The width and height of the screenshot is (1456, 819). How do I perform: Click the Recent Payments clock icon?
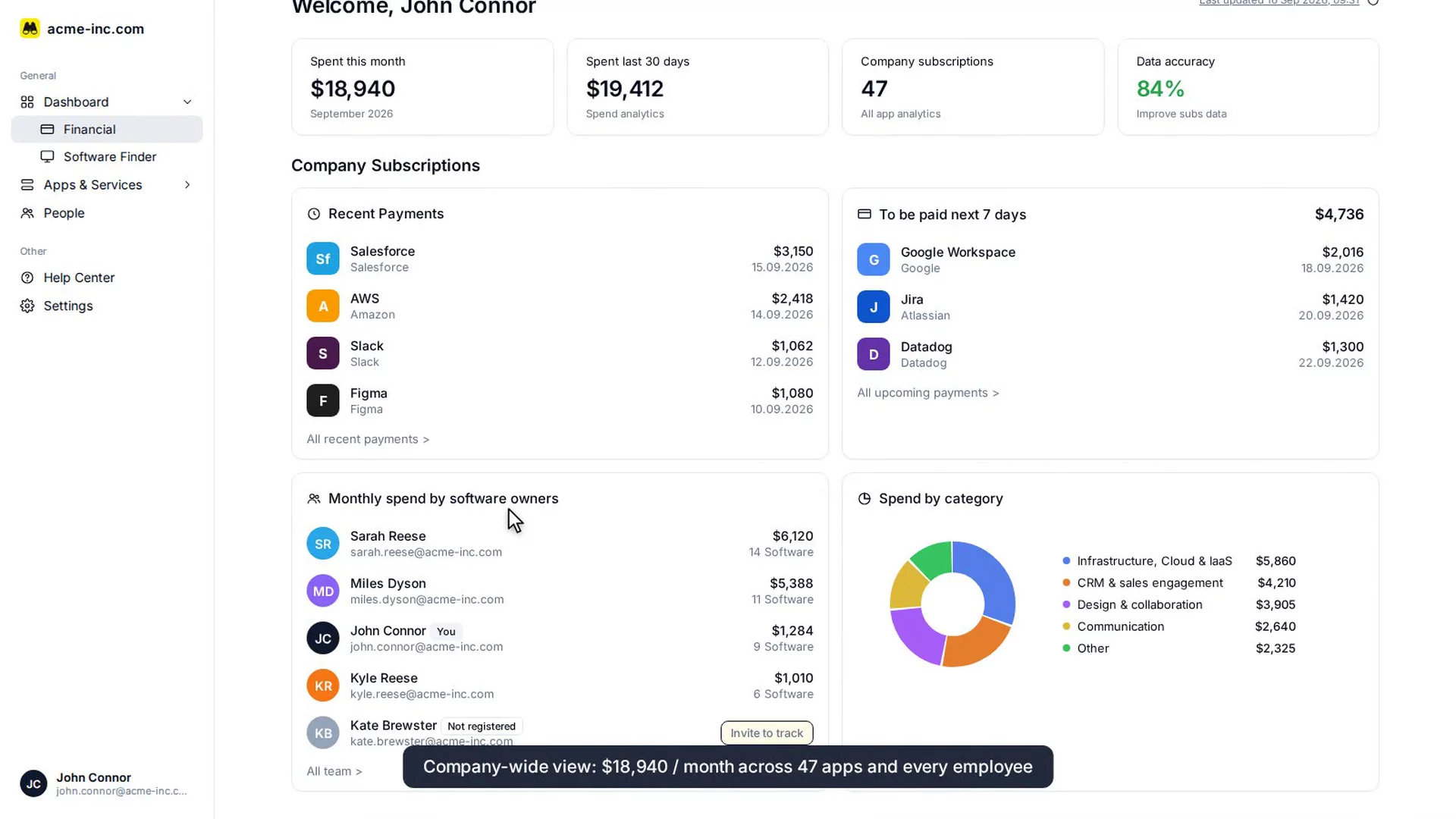click(x=314, y=214)
